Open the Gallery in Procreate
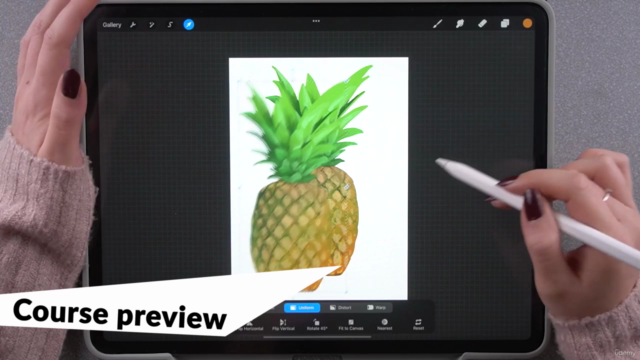Image resolution: width=640 pixels, height=360 pixels. 111,25
